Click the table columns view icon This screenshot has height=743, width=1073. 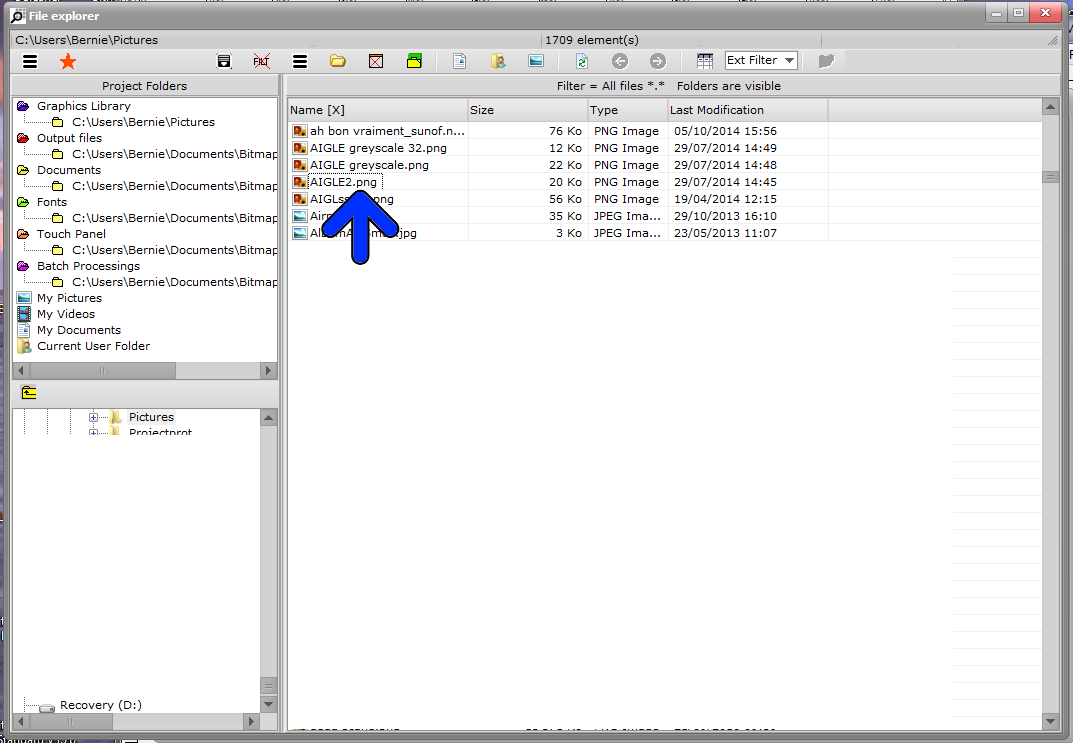pyautogui.click(x=704, y=61)
